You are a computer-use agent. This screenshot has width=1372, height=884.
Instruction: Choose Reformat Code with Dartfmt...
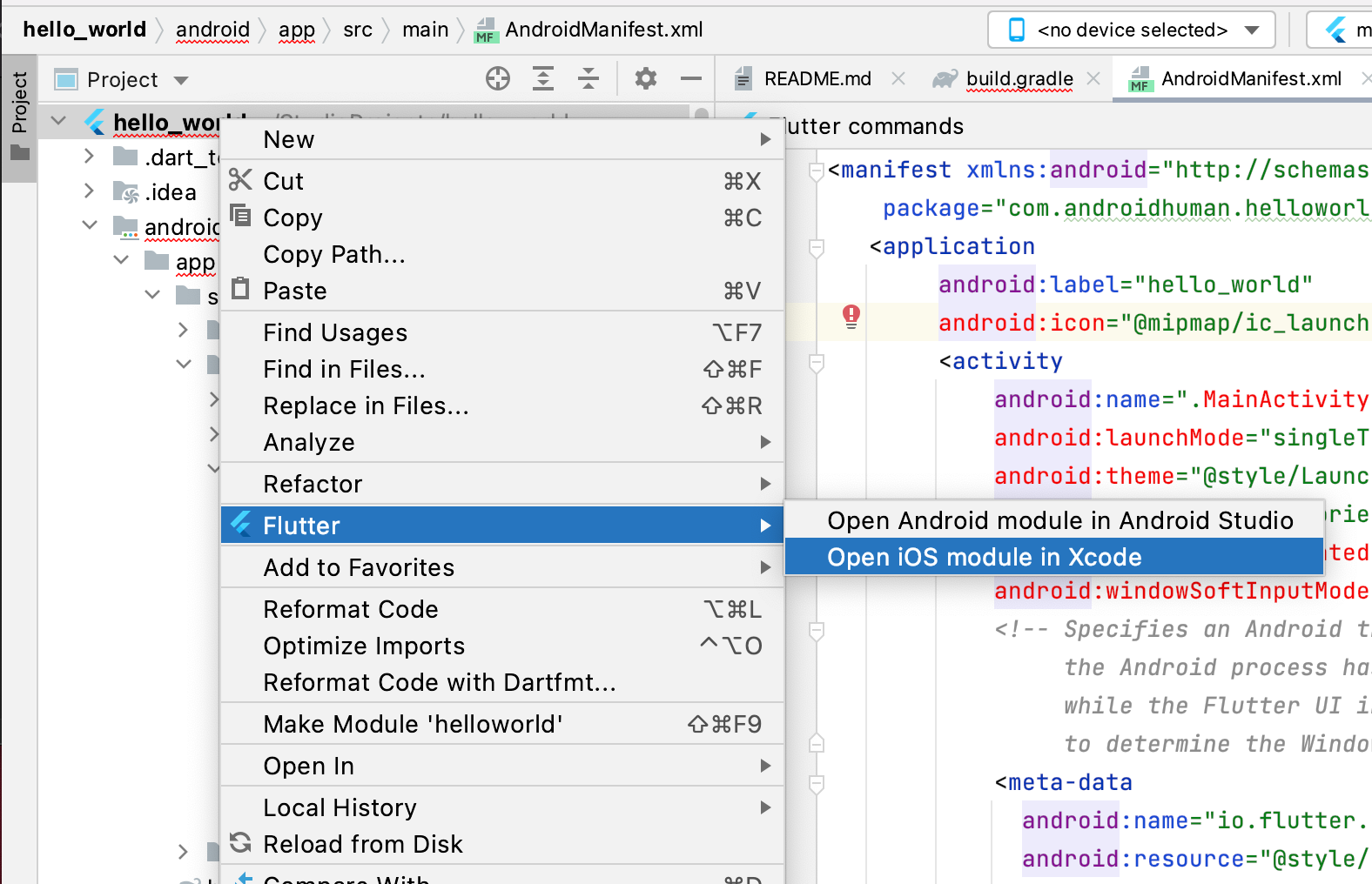(x=502, y=682)
